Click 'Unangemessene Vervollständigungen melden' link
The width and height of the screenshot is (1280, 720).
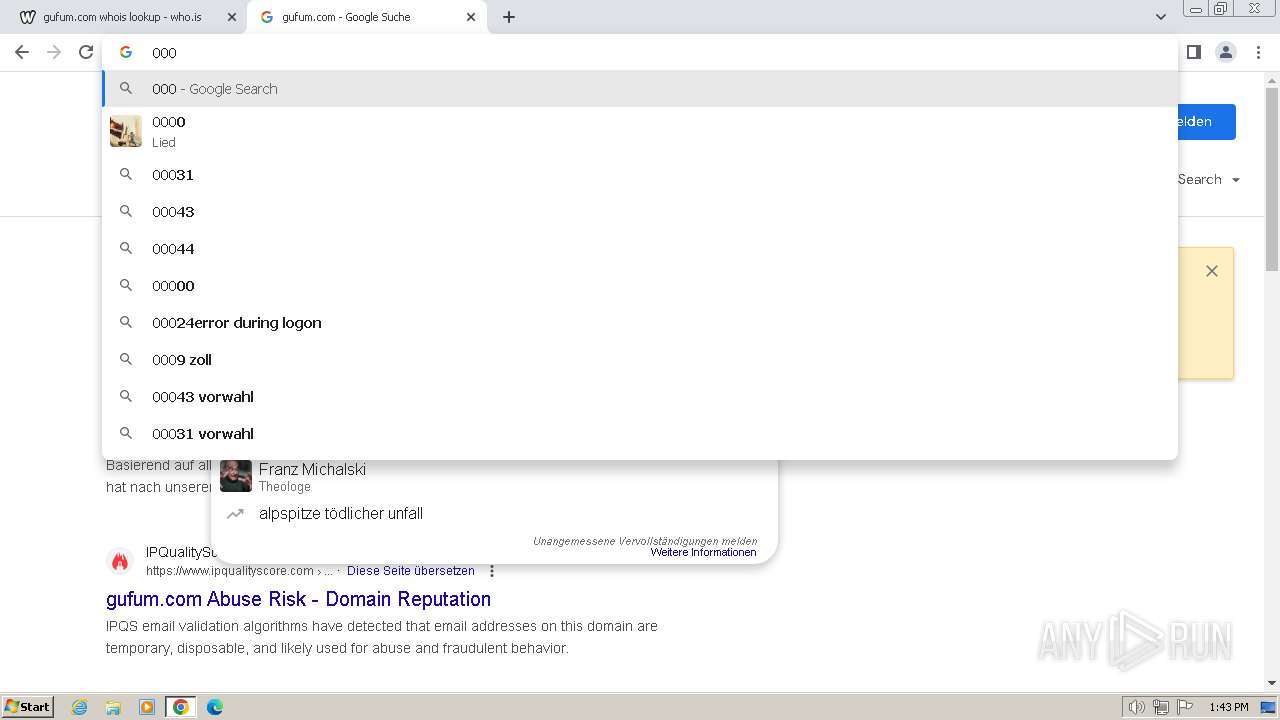click(645, 541)
